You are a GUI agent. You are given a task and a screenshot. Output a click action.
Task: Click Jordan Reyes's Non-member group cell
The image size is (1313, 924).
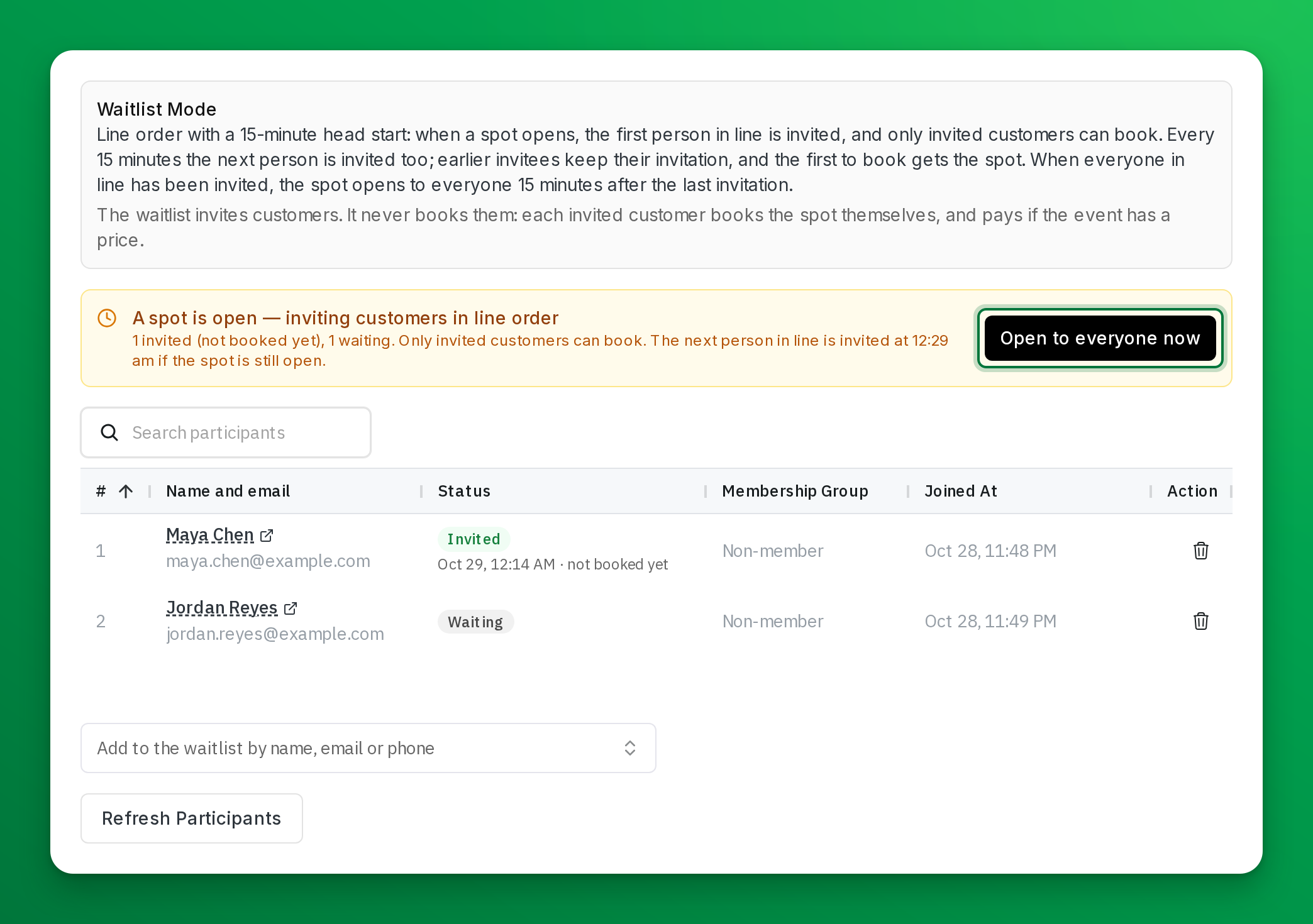(773, 622)
